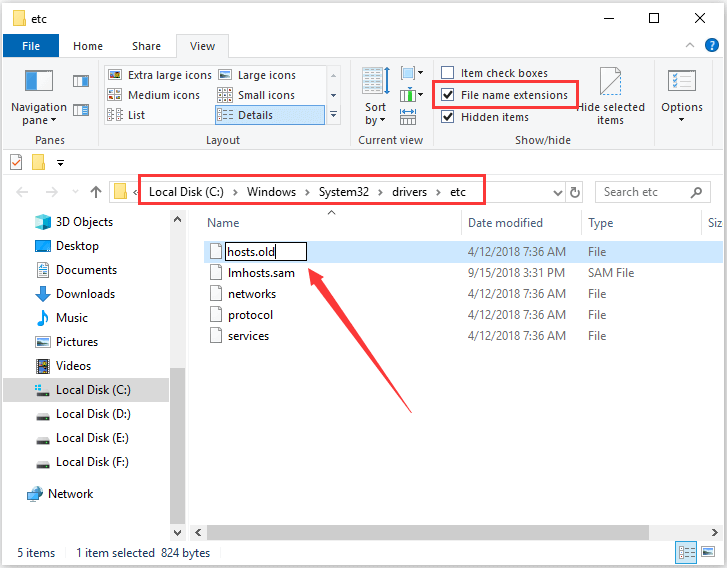Viewport: 727px width, 568px height.
Task: Select Details layout
Action: pos(270,115)
